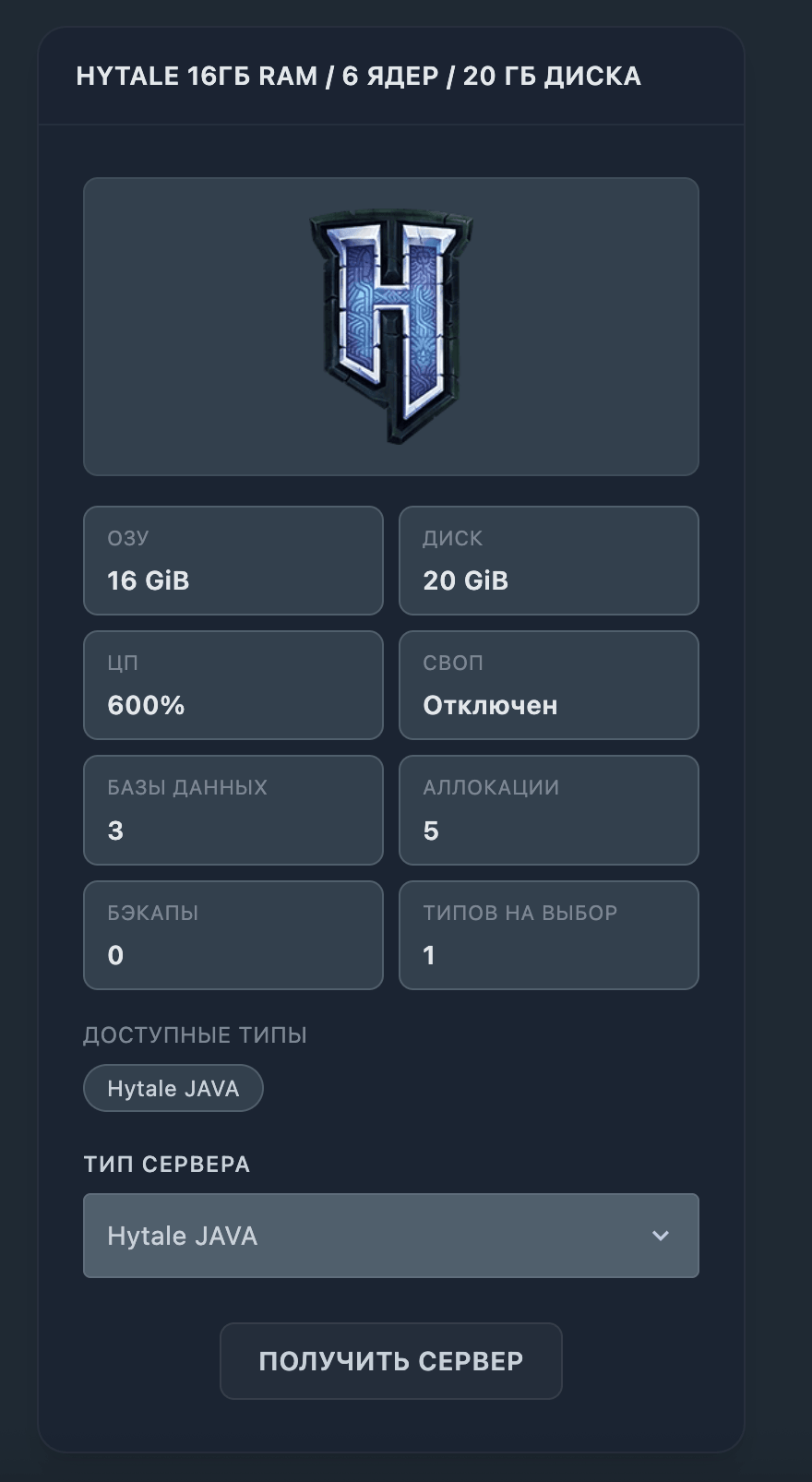812x1482 pixels.
Task: Click the Тип сервера label
Action: (x=166, y=1164)
